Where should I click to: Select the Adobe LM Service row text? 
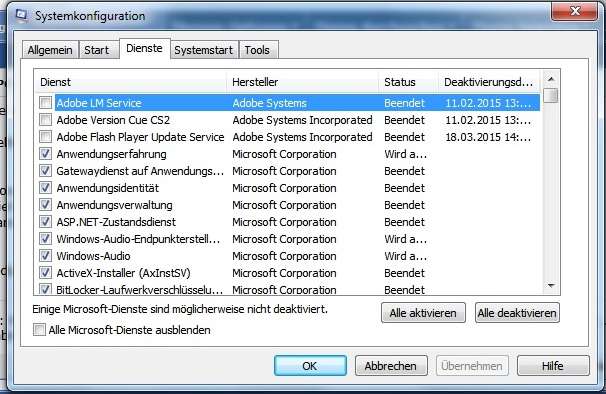tap(99, 103)
